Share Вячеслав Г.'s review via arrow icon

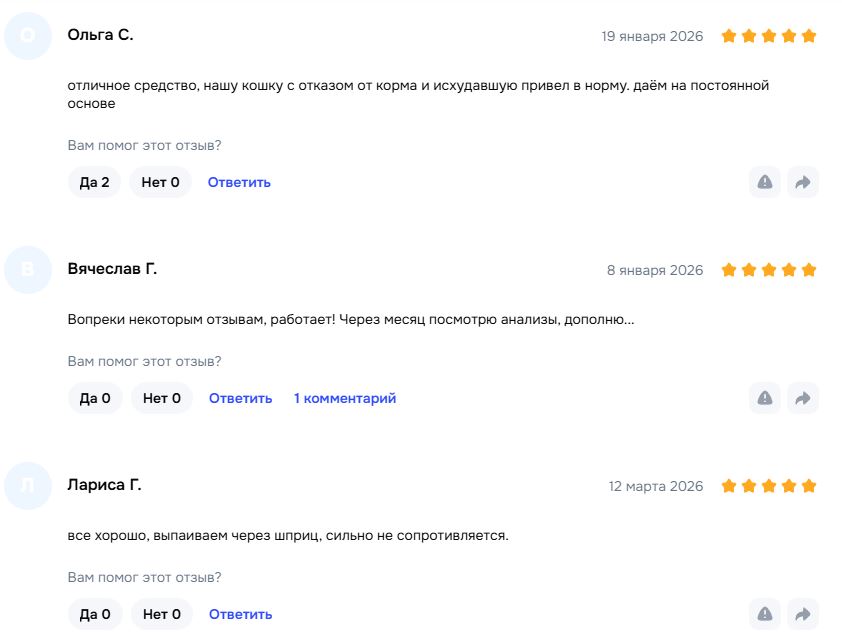click(803, 398)
